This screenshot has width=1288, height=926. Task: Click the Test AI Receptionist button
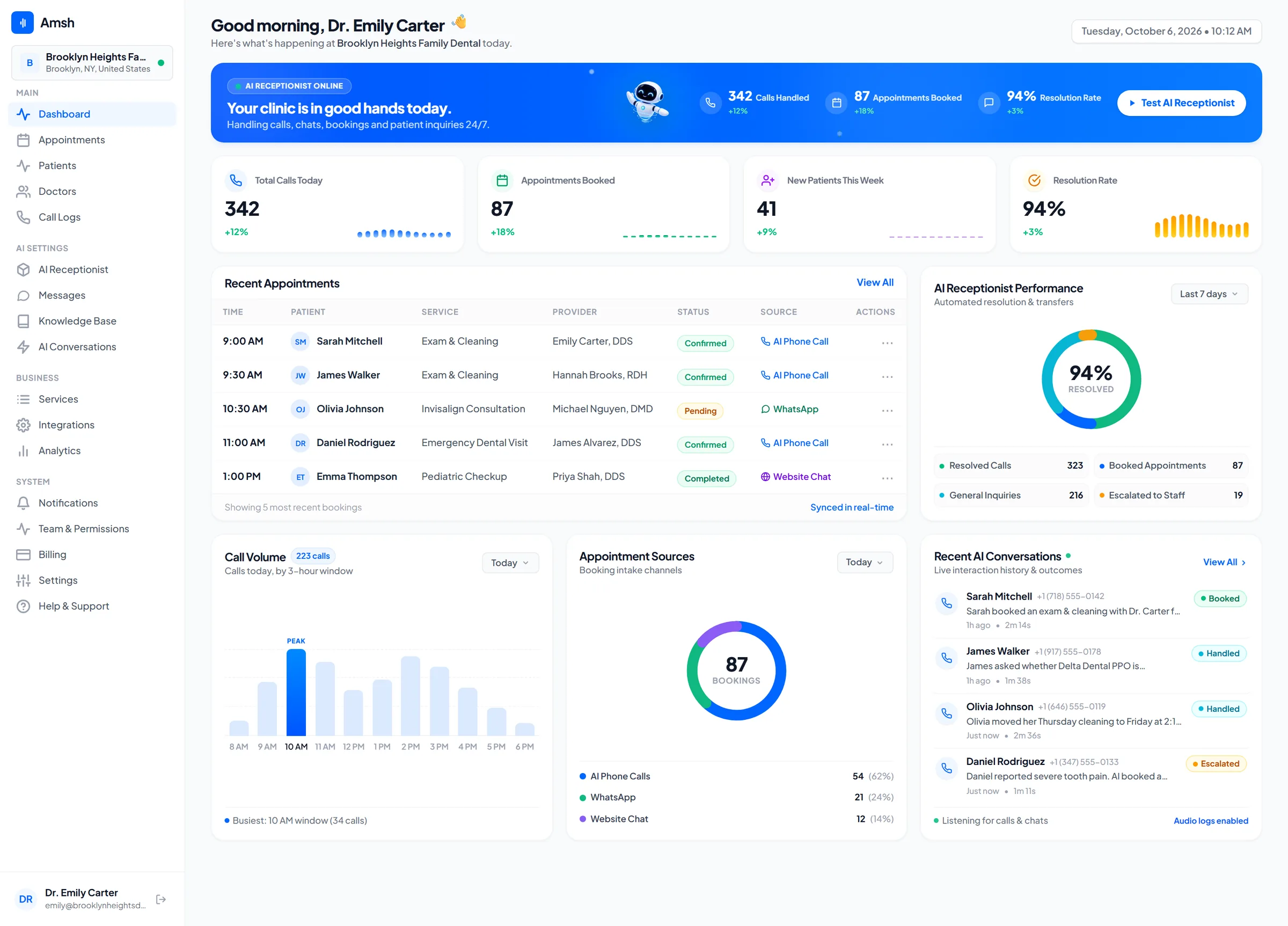tap(1181, 103)
